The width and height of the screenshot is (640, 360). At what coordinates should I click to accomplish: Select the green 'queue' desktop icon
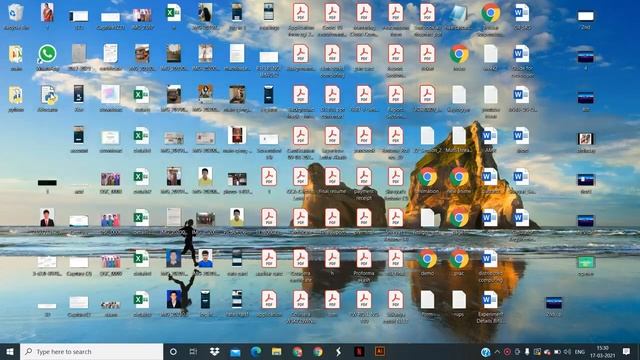(586, 262)
